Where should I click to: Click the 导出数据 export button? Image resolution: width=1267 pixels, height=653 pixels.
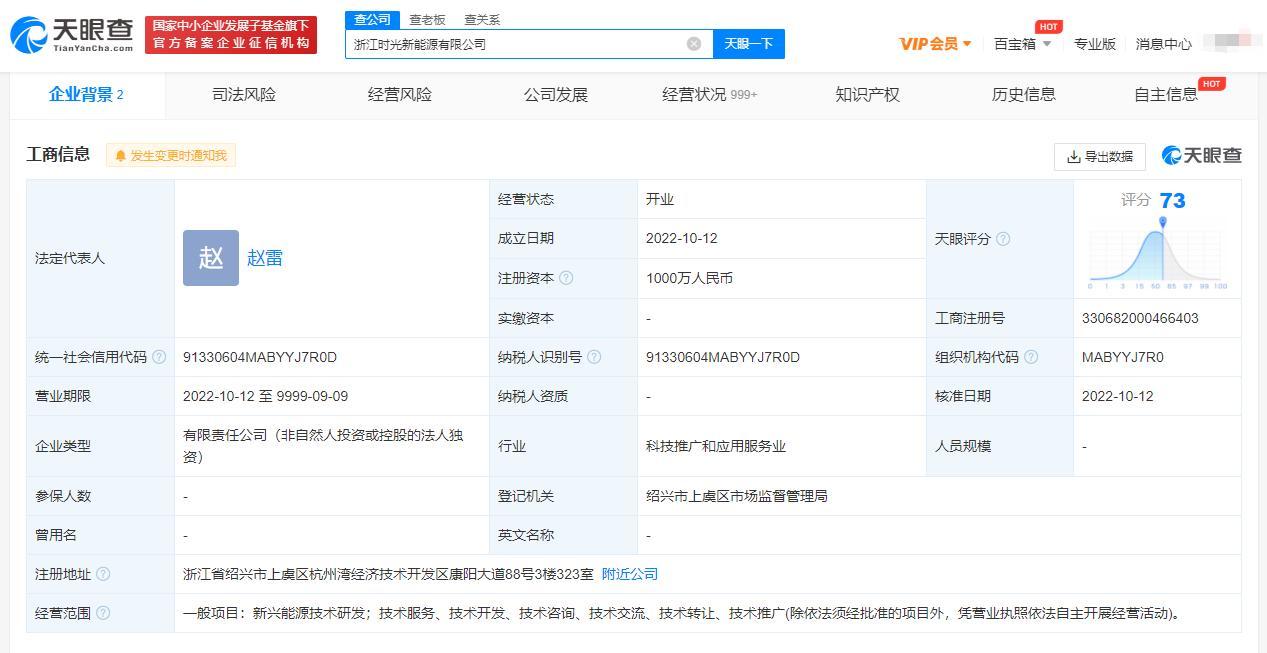click(x=1100, y=157)
